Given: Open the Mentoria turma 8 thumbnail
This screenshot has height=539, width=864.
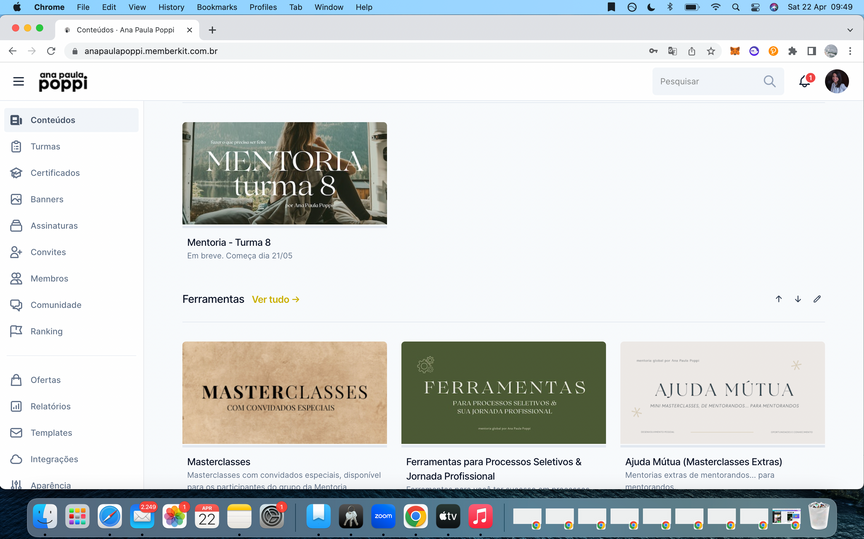Looking at the screenshot, I should pyautogui.click(x=284, y=173).
